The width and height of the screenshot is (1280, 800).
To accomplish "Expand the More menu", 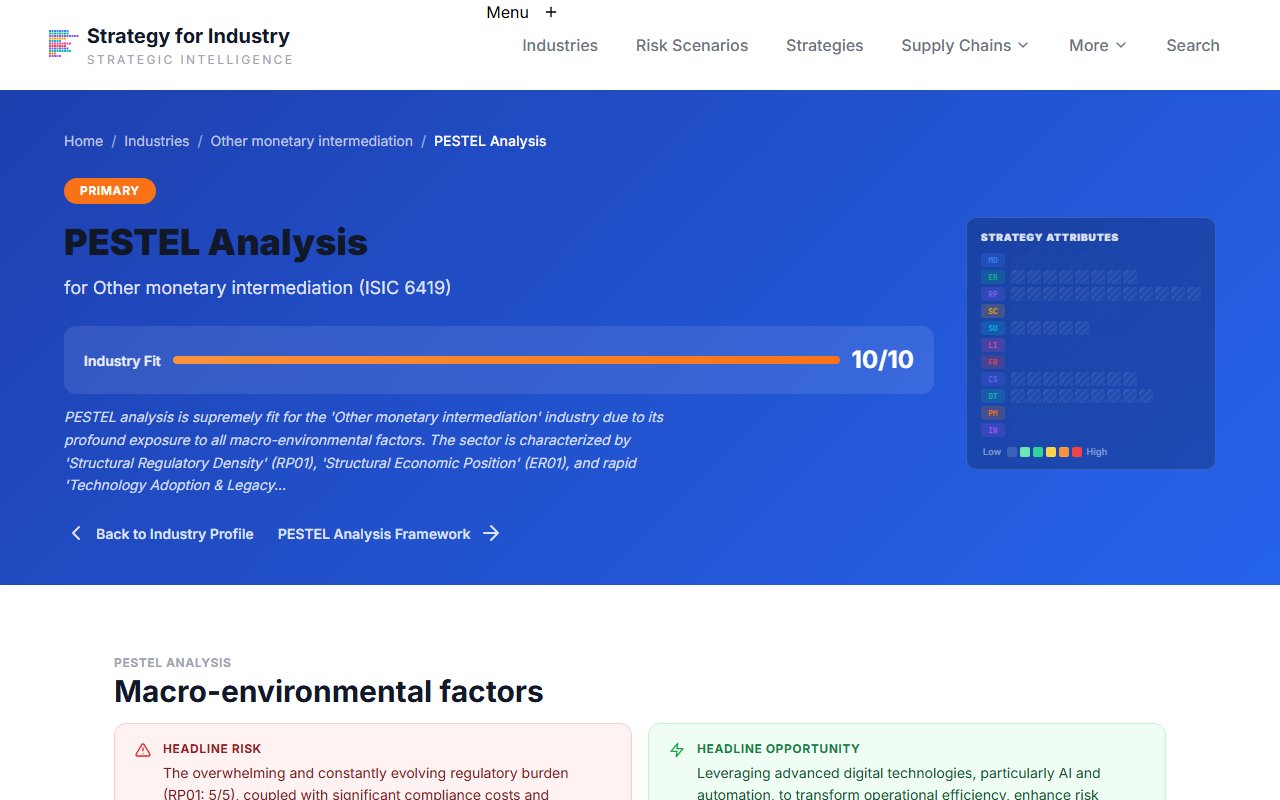I will [x=1096, y=45].
